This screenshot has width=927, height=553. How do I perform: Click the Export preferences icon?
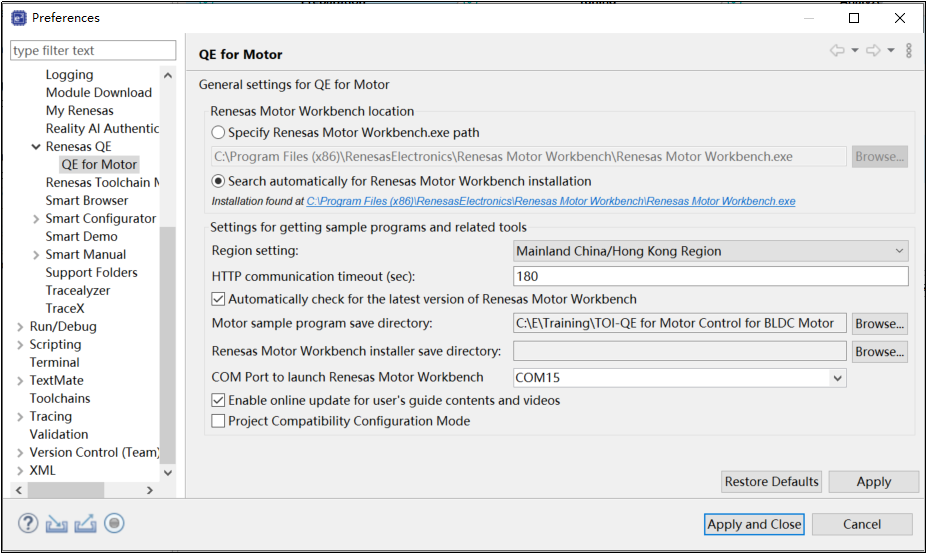pos(85,523)
